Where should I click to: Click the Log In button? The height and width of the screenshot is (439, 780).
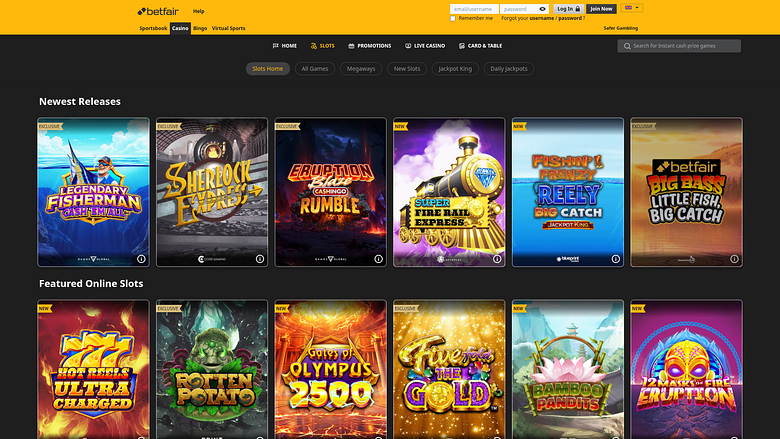click(x=569, y=9)
